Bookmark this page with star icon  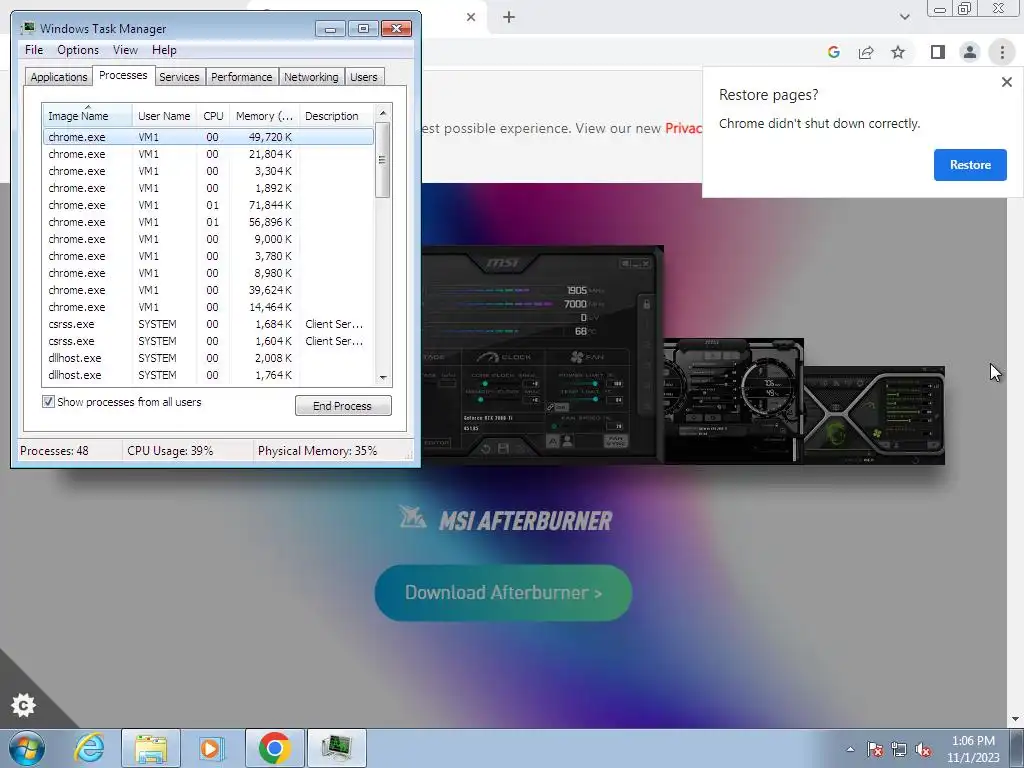pyautogui.click(x=898, y=52)
